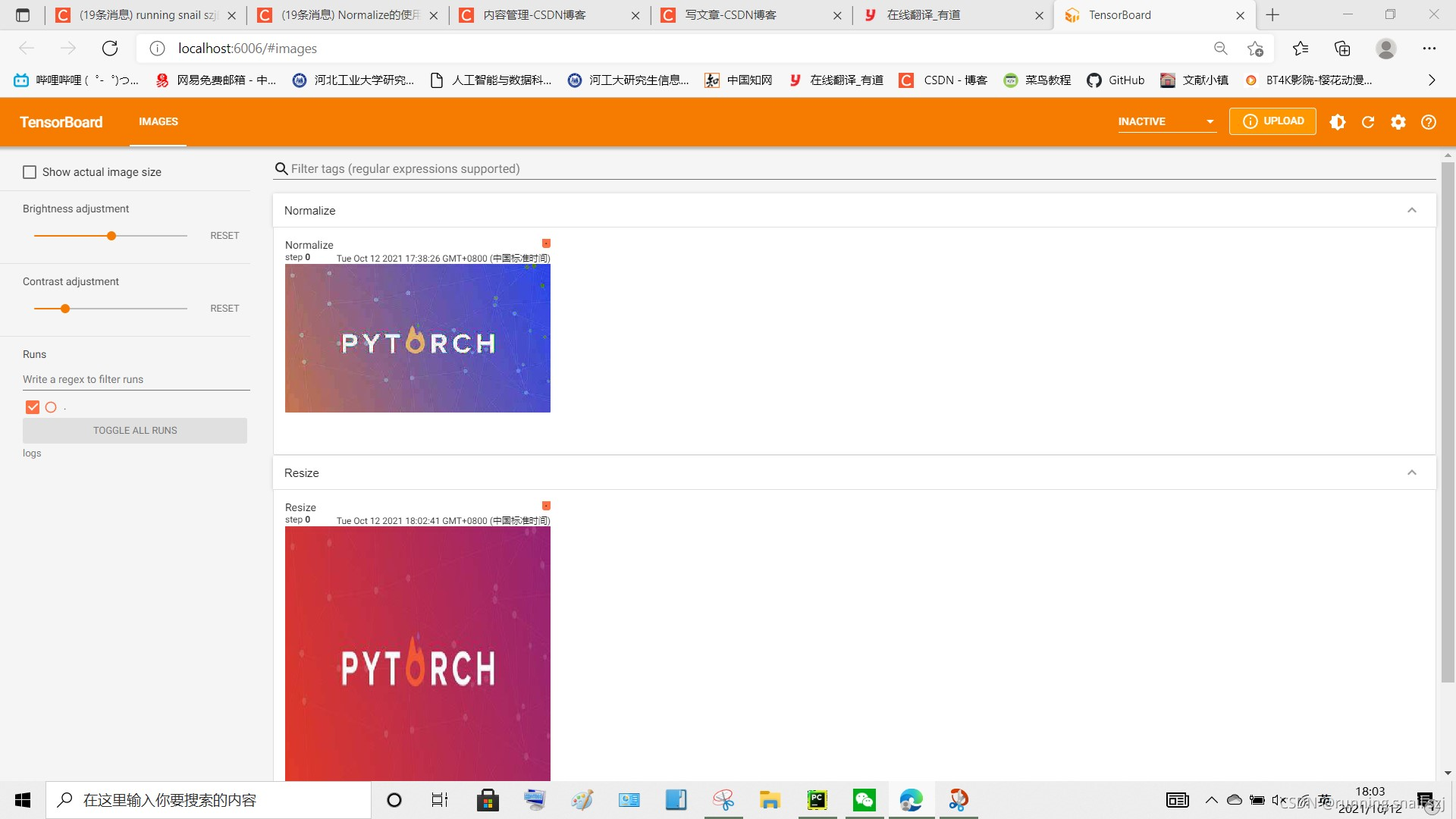
Task: Open the TensorBoard help icon
Action: pyautogui.click(x=1429, y=122)
